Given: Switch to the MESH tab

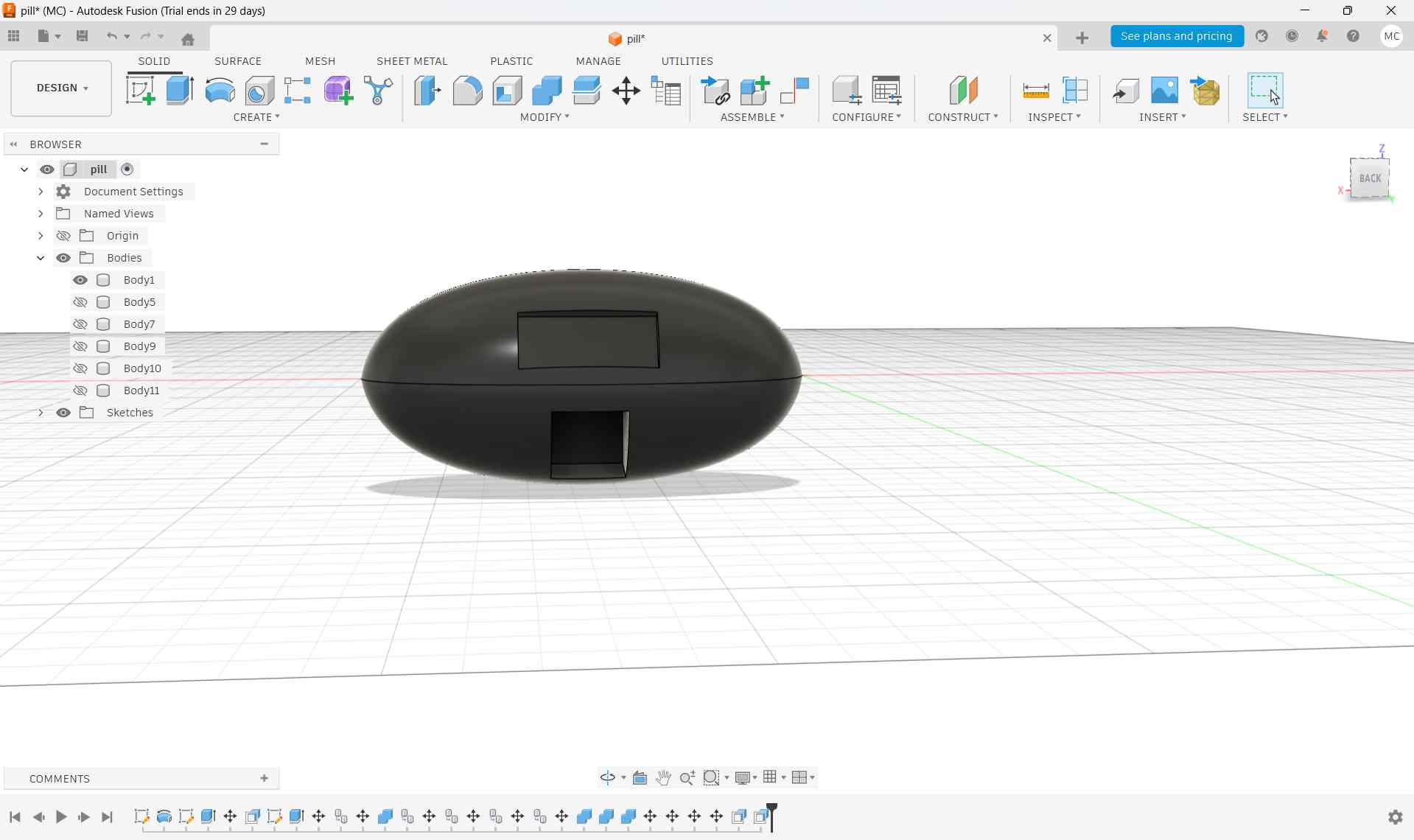Looking at the screenshot, I should 321,61.
